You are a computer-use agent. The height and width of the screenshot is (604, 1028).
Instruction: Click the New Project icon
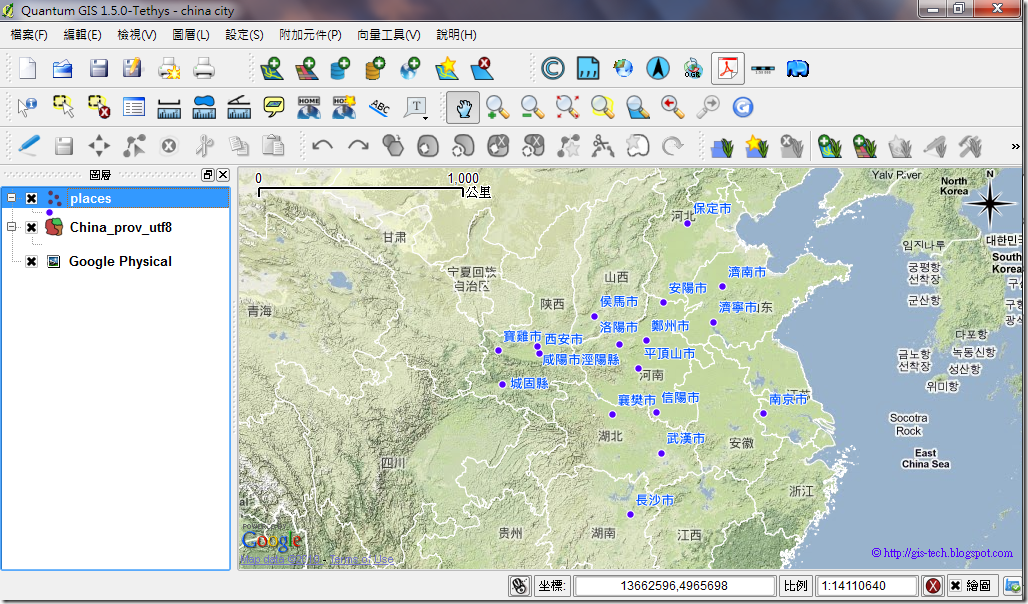(28, 68)
